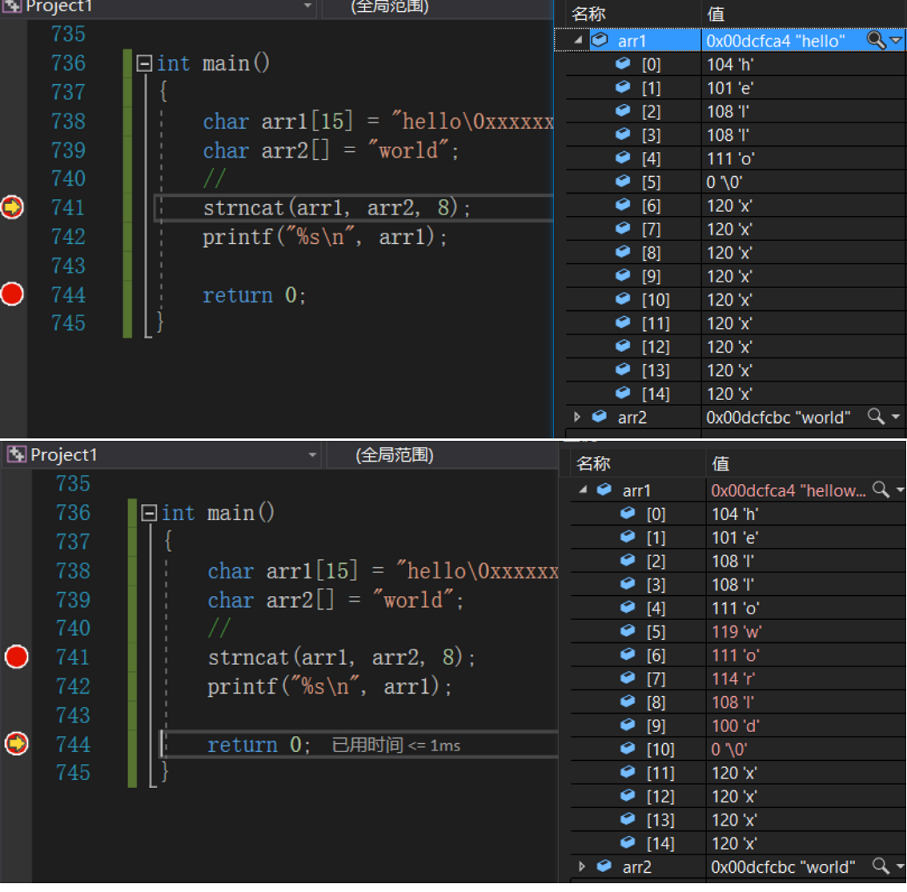Select arr2 variable cube icon in top watch
This screenshot has height=892, width=907.
pos(599,416)
